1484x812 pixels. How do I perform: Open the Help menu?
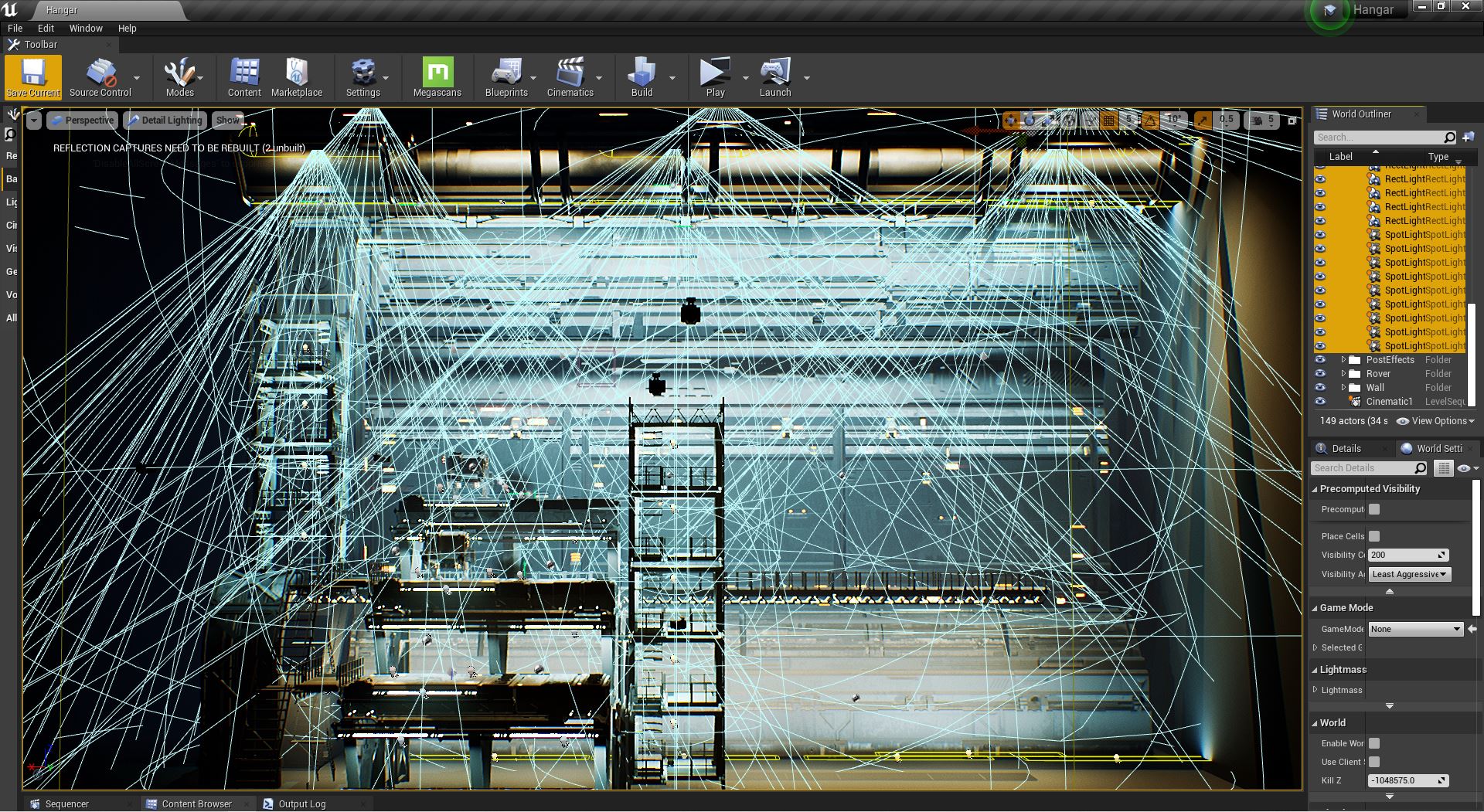pyautogui.click(x=127, y=29)
